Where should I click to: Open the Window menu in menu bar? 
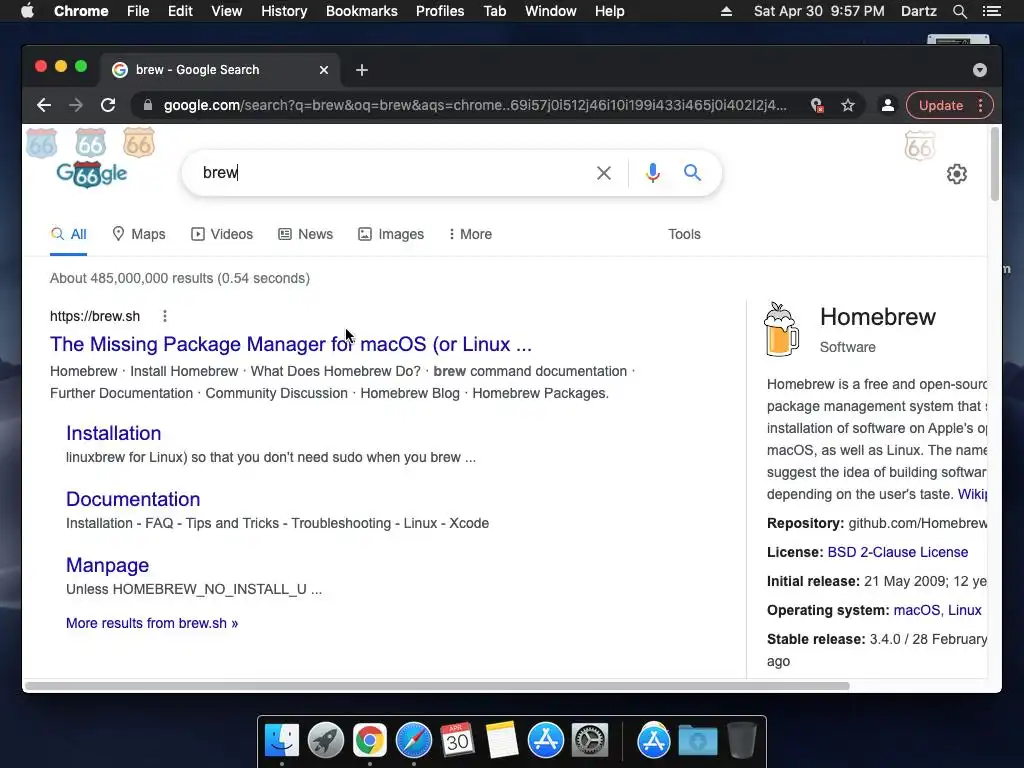[551, 11]
